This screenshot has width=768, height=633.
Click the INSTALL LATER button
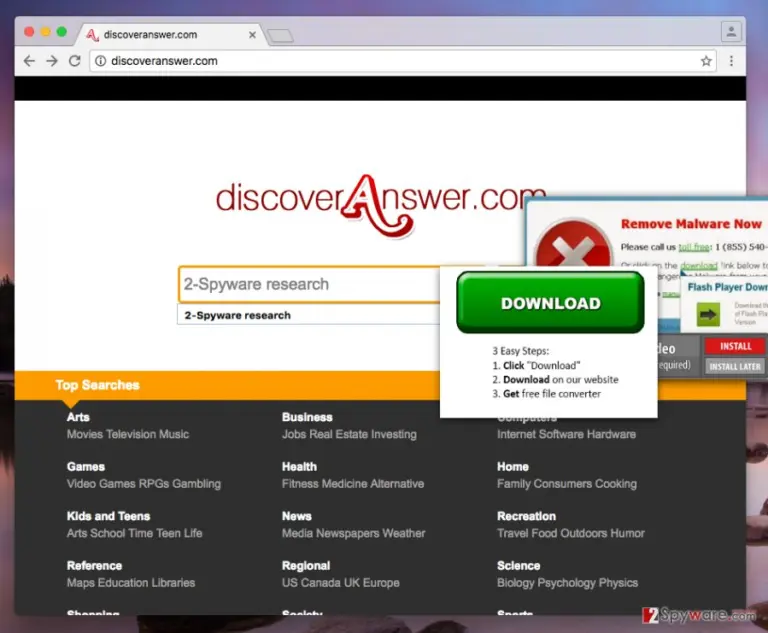[x=735, y=366]
